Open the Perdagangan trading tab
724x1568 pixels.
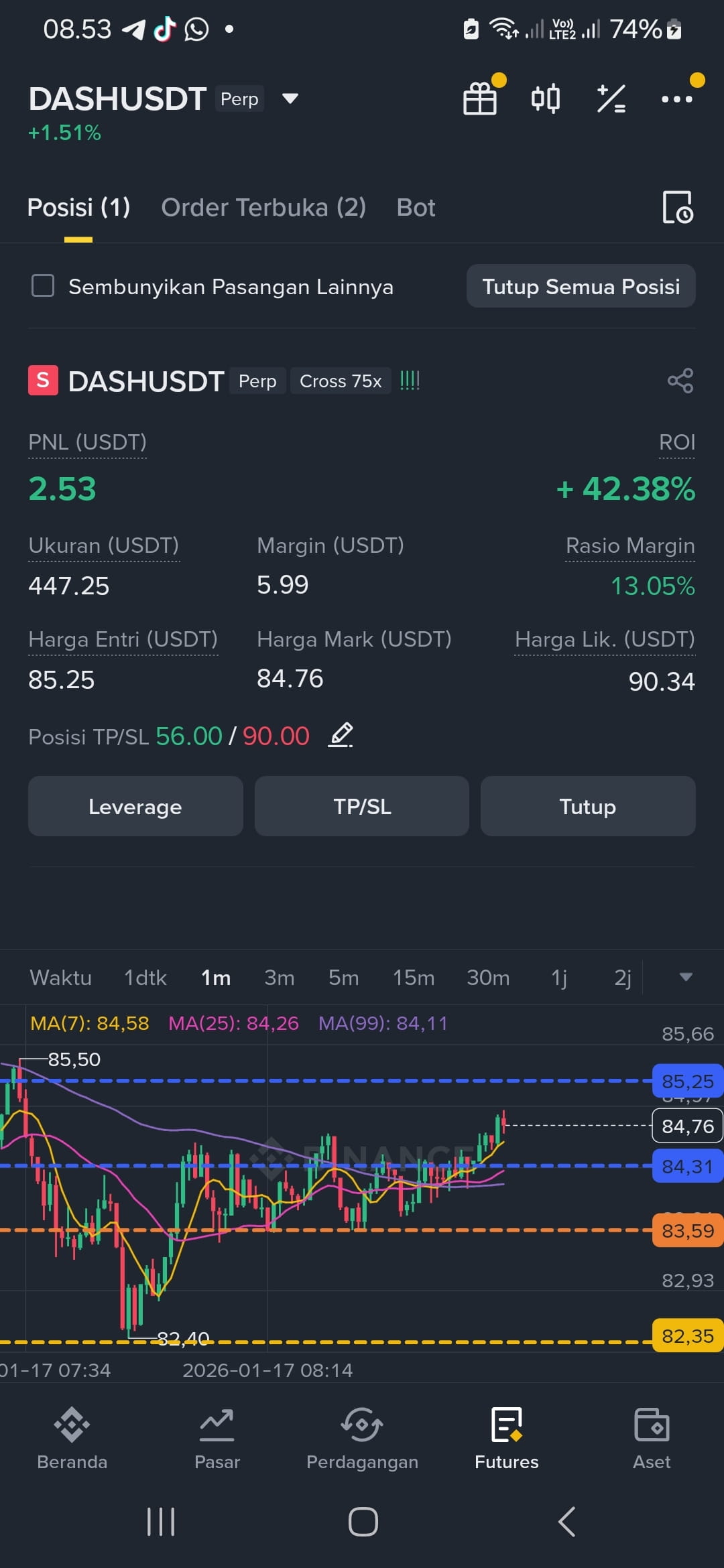(x=362, y=1439)
